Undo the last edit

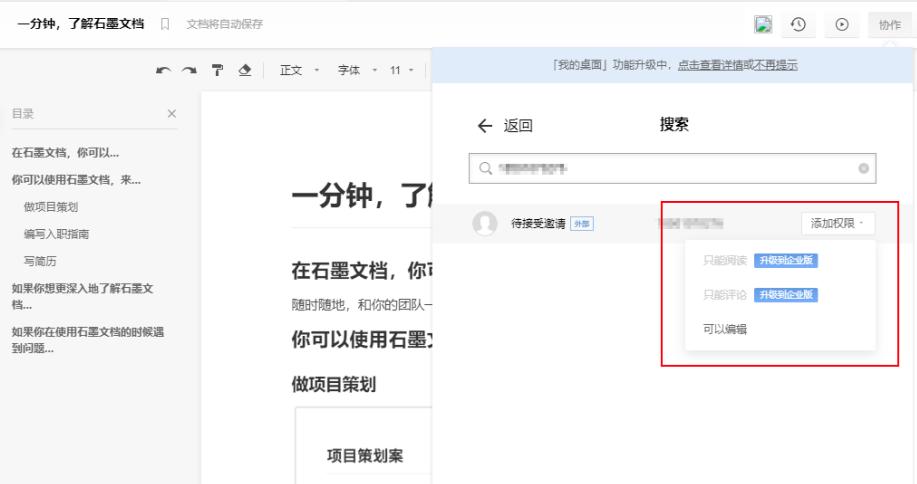click(x=163, y=71)
